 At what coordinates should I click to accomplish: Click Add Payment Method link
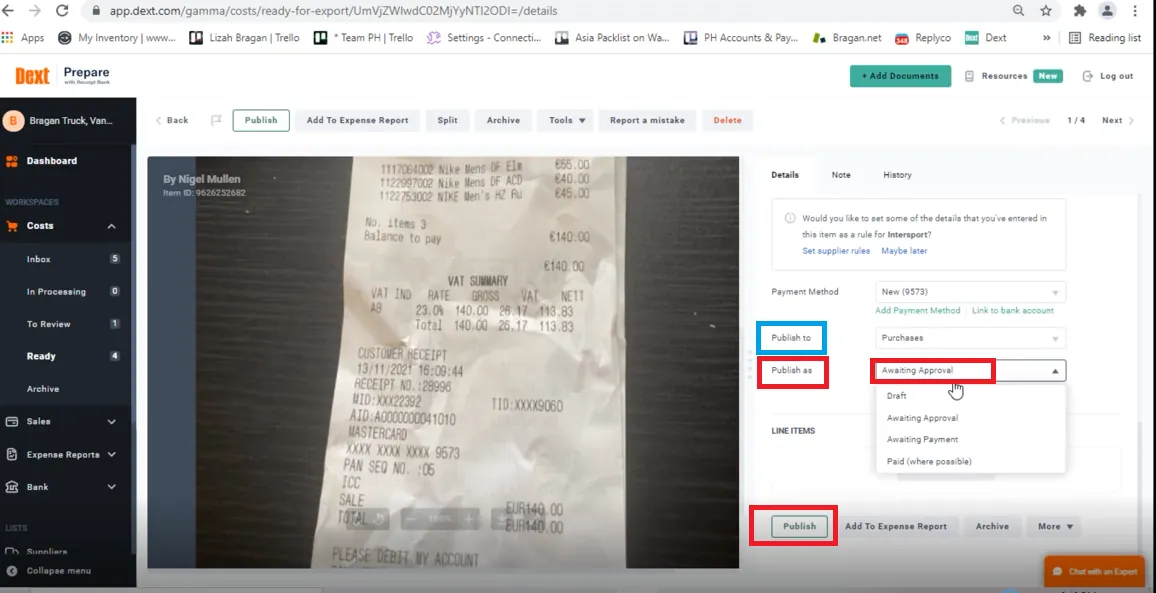(918, 311)
